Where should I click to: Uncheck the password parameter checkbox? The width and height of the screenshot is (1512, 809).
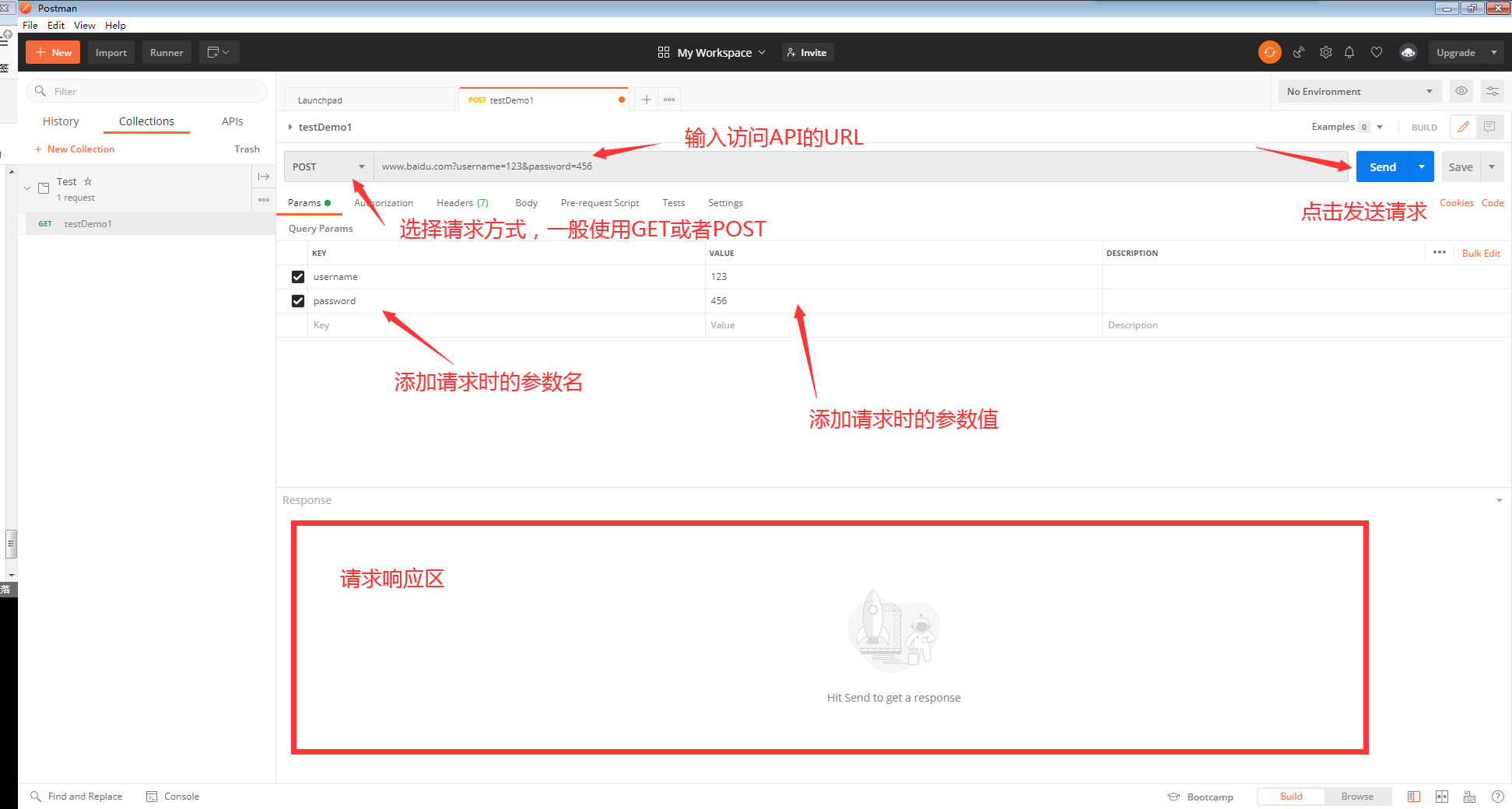coord(298,301)
